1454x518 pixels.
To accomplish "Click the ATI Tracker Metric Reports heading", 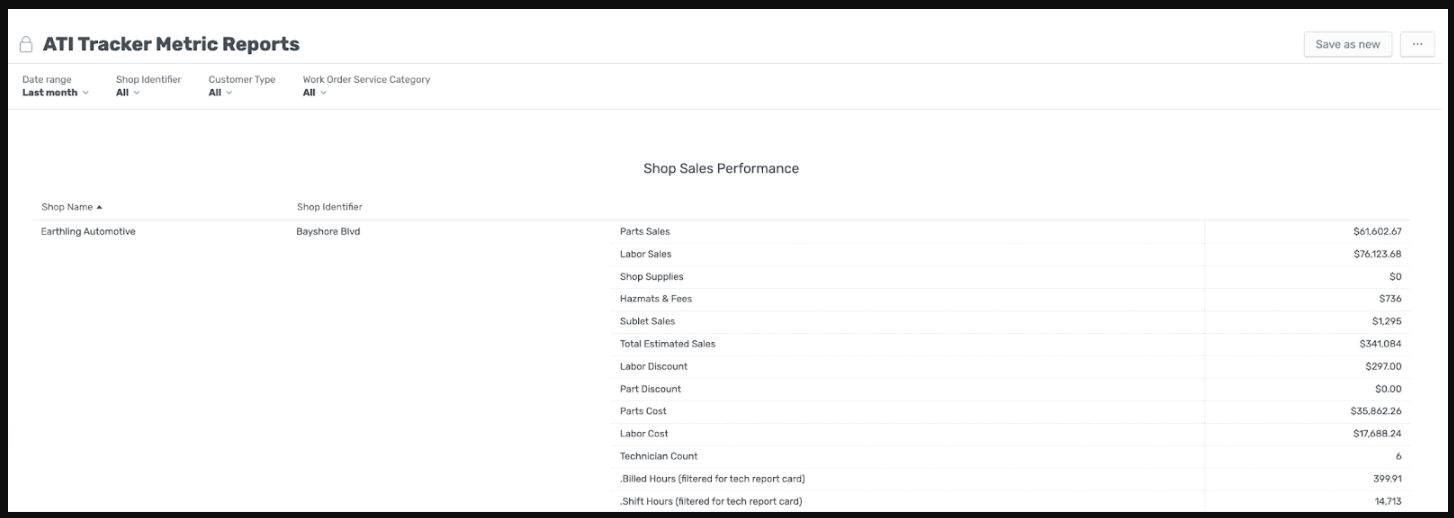I will (171, 44).
